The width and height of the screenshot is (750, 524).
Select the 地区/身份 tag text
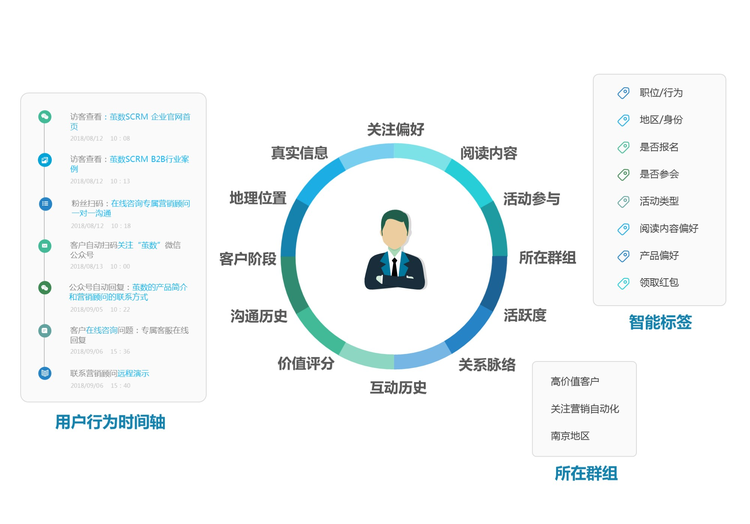(661, 120)
